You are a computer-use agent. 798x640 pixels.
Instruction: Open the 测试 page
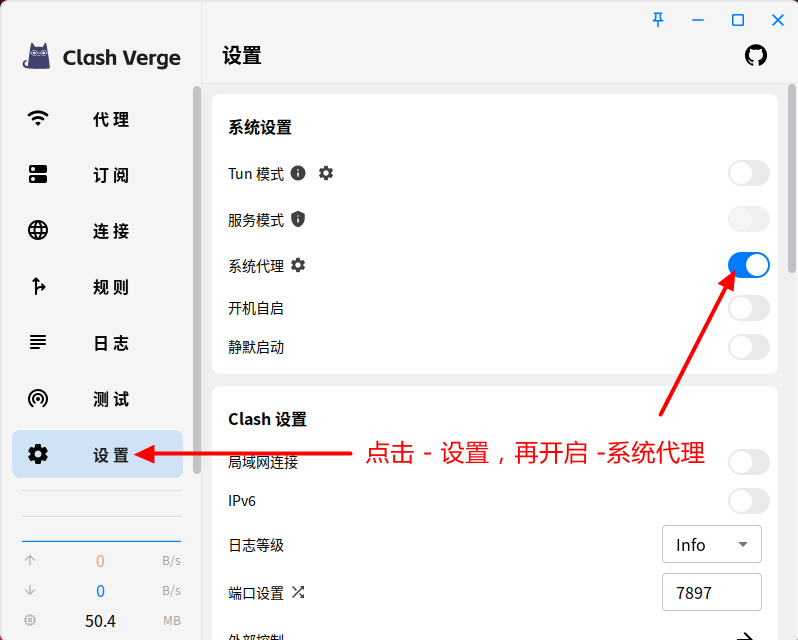point(97,398)
